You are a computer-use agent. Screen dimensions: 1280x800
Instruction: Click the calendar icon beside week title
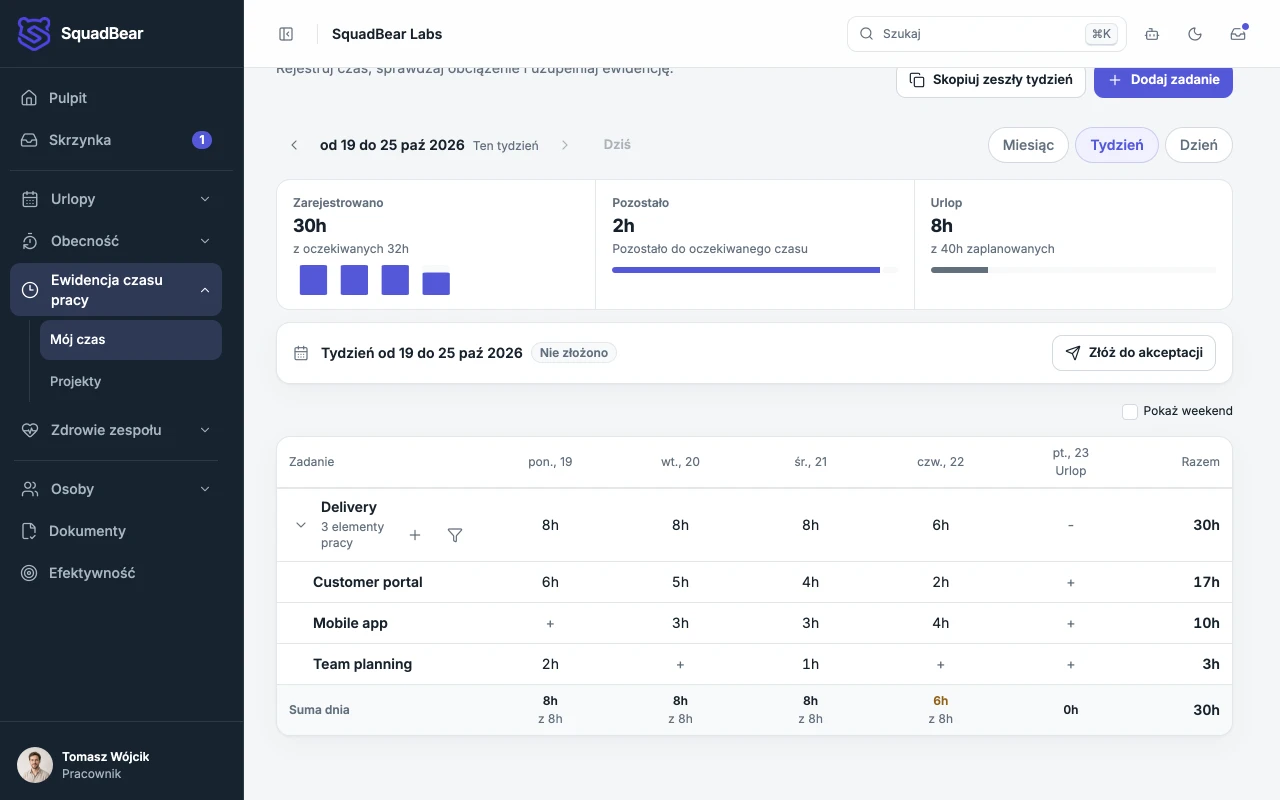click(x=301, y=353)
